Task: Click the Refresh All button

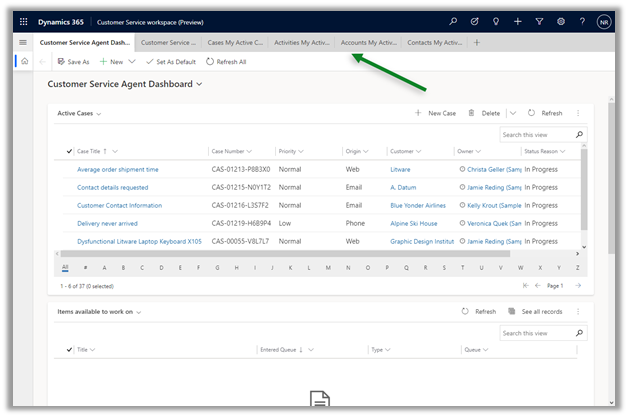Action: [x=226, y=62]
